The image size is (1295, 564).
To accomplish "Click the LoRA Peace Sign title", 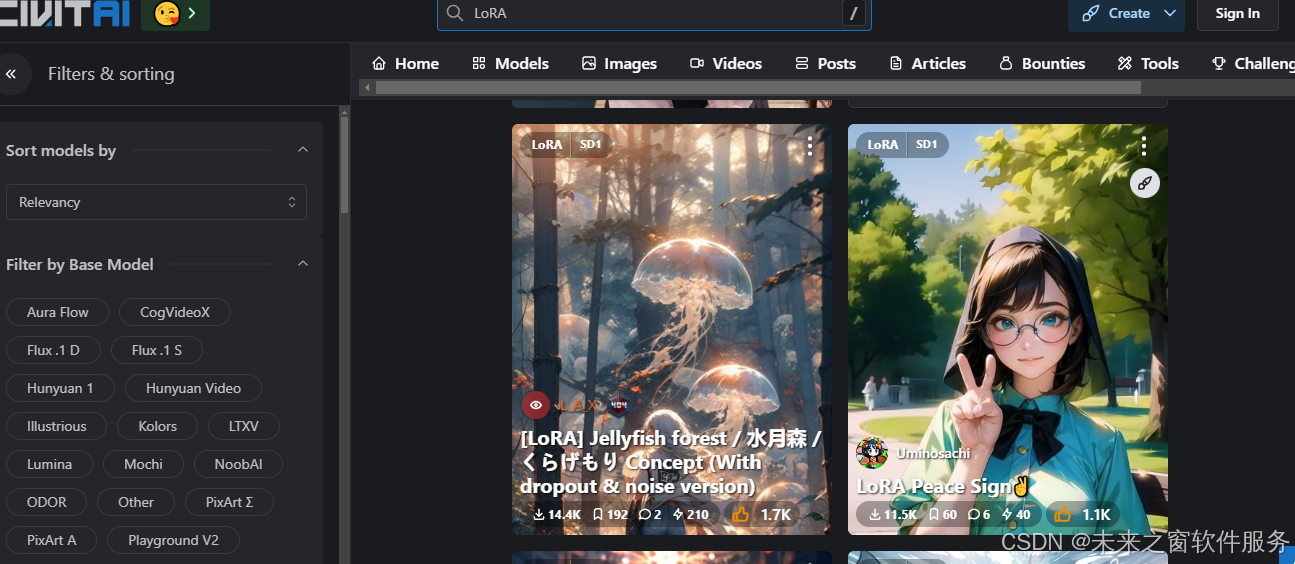I will click(x=943, y=486).
